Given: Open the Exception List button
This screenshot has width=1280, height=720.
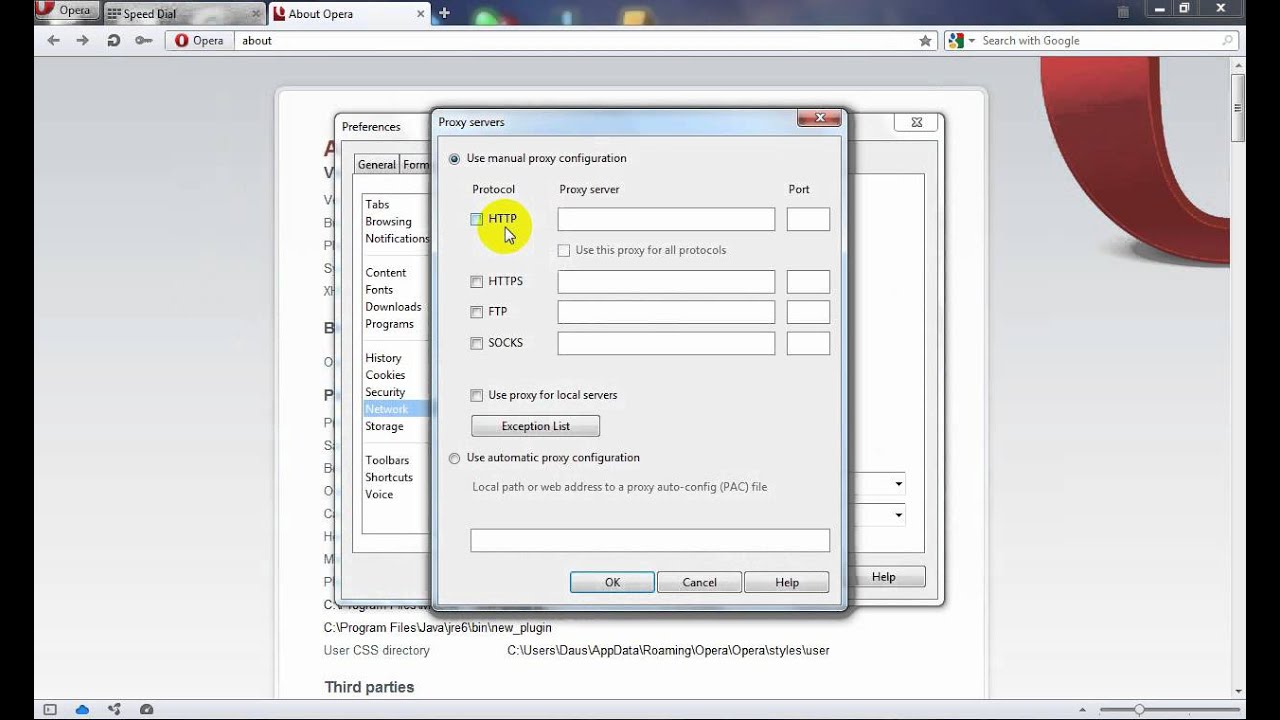Looking at the screenshot, I should (x=536, y=426).
